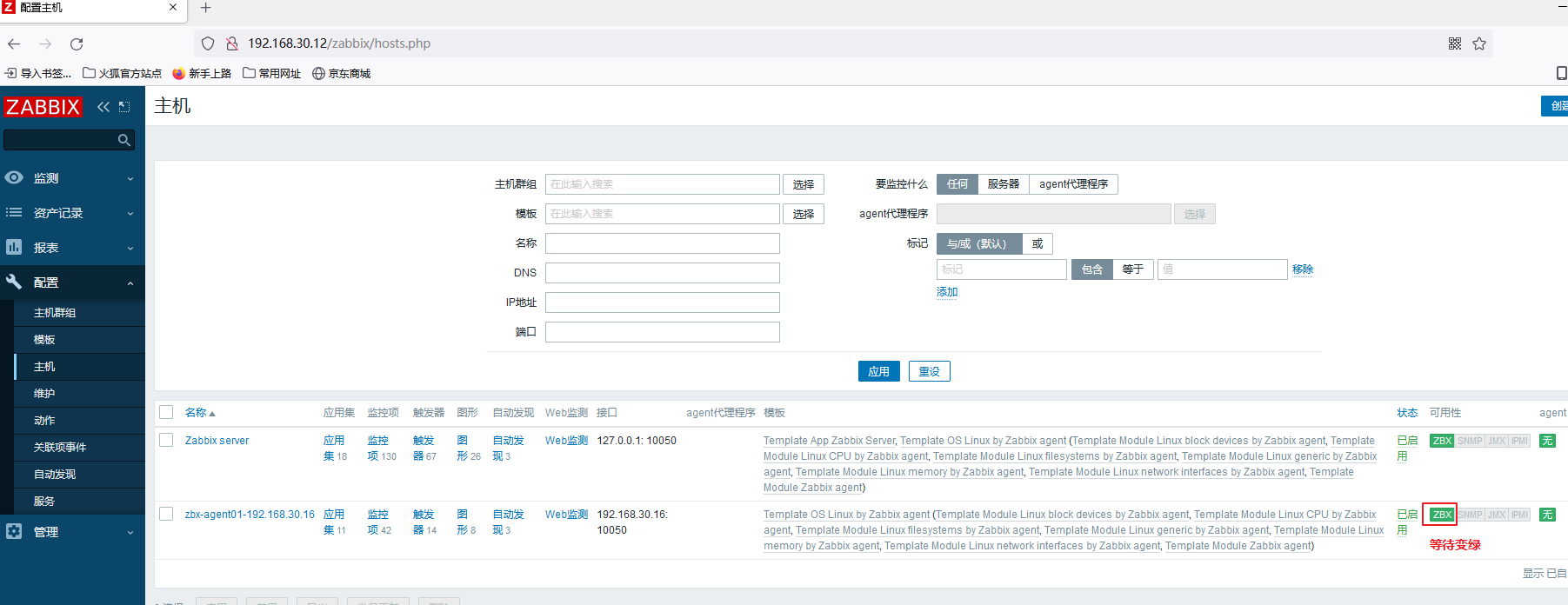1568x605 pixels.
Task: Click SNMP badge in Zabbix server row
Action: tap(1470, 441)
